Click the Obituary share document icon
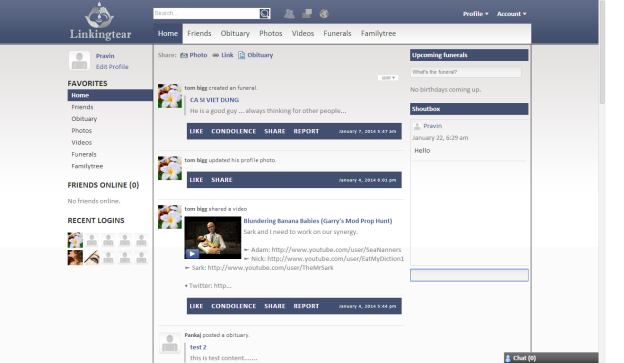 [x=242, y=55]
